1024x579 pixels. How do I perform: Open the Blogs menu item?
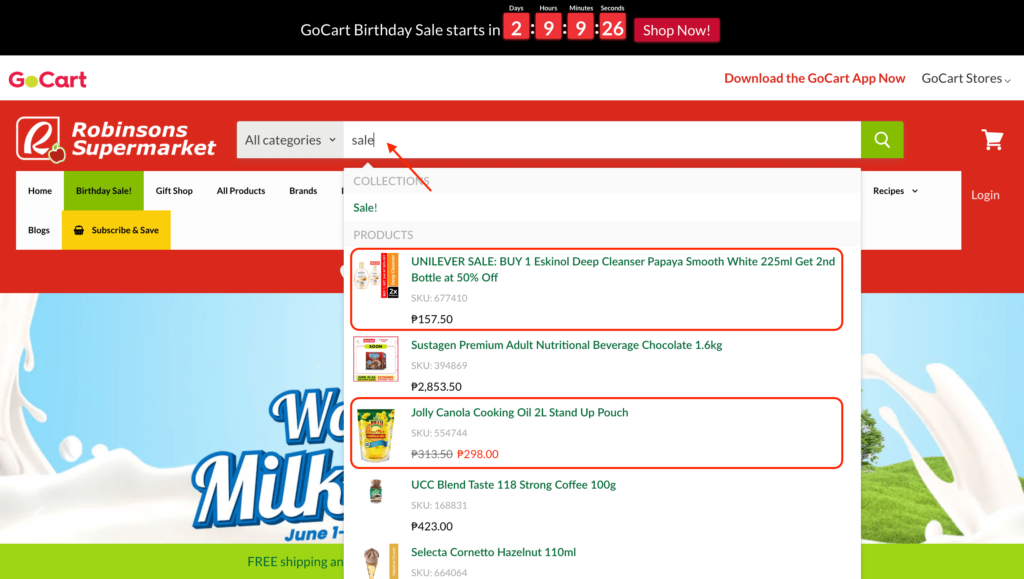[x=39, y=230]
